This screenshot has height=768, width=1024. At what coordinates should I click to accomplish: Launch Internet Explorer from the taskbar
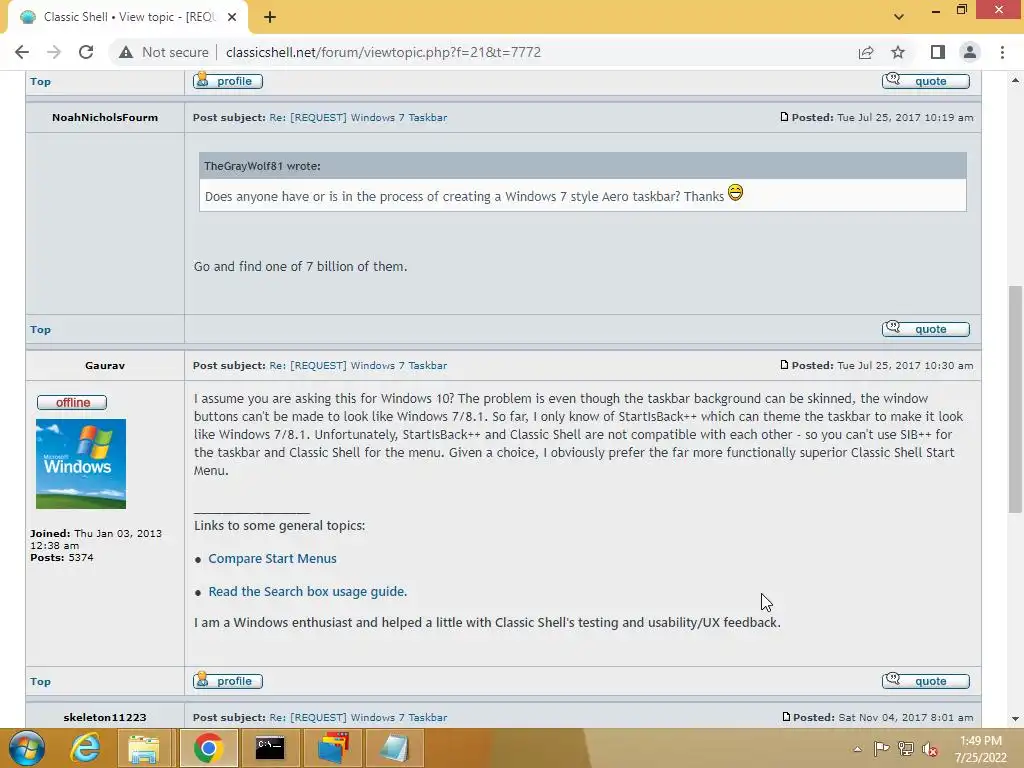[x=85, y=748]
